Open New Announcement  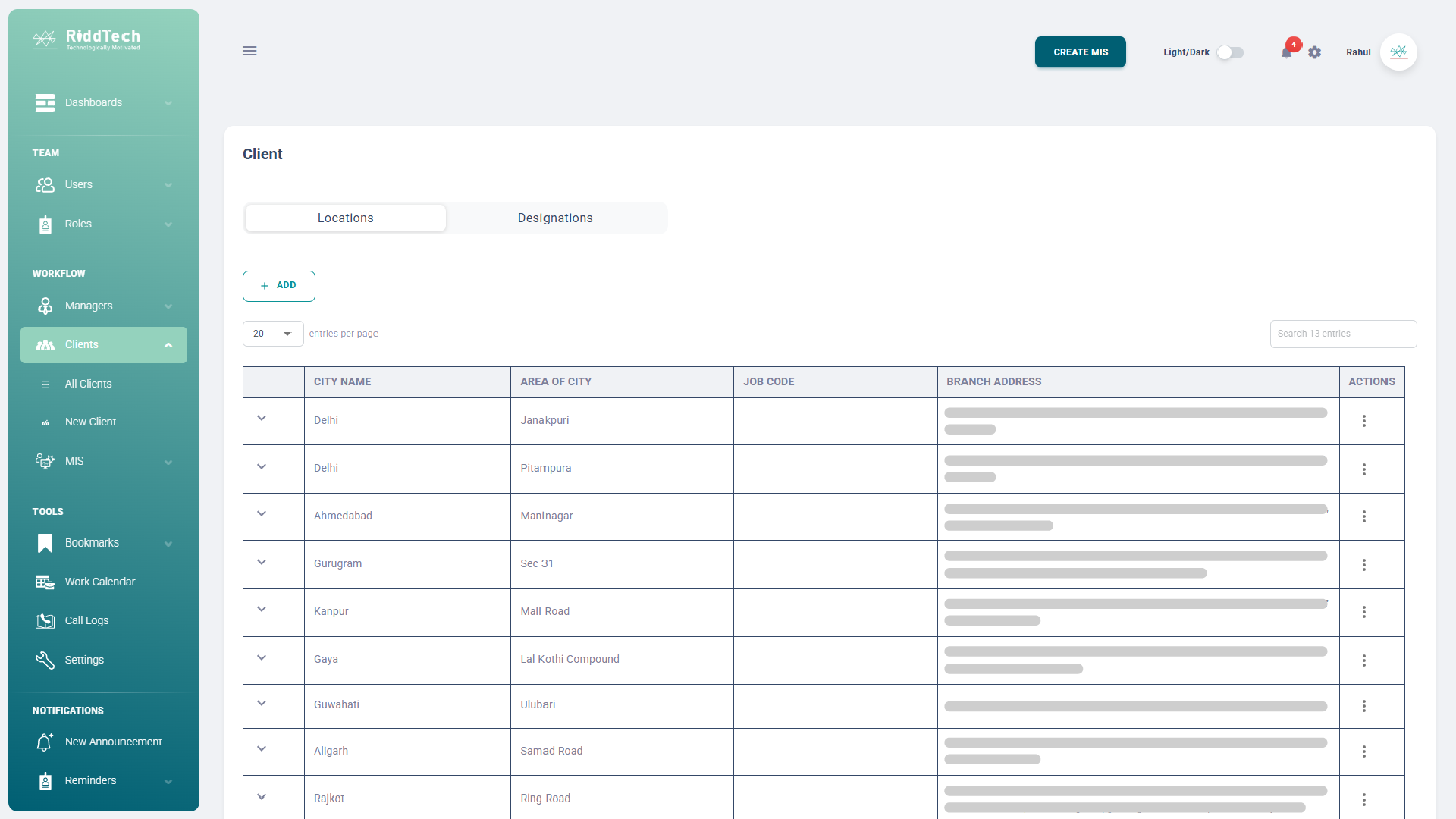104,742
